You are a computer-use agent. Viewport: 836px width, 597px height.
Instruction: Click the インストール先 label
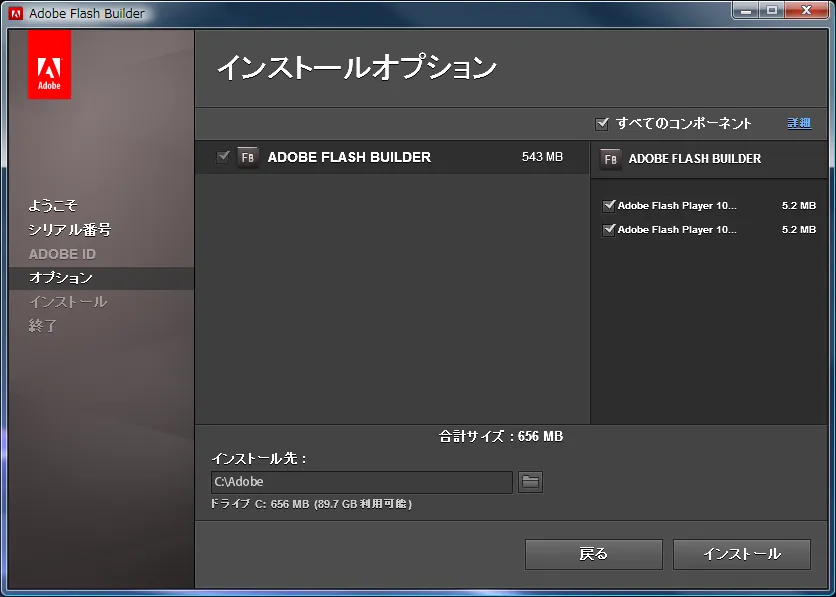pyautogui.click(x=259, y=458)
